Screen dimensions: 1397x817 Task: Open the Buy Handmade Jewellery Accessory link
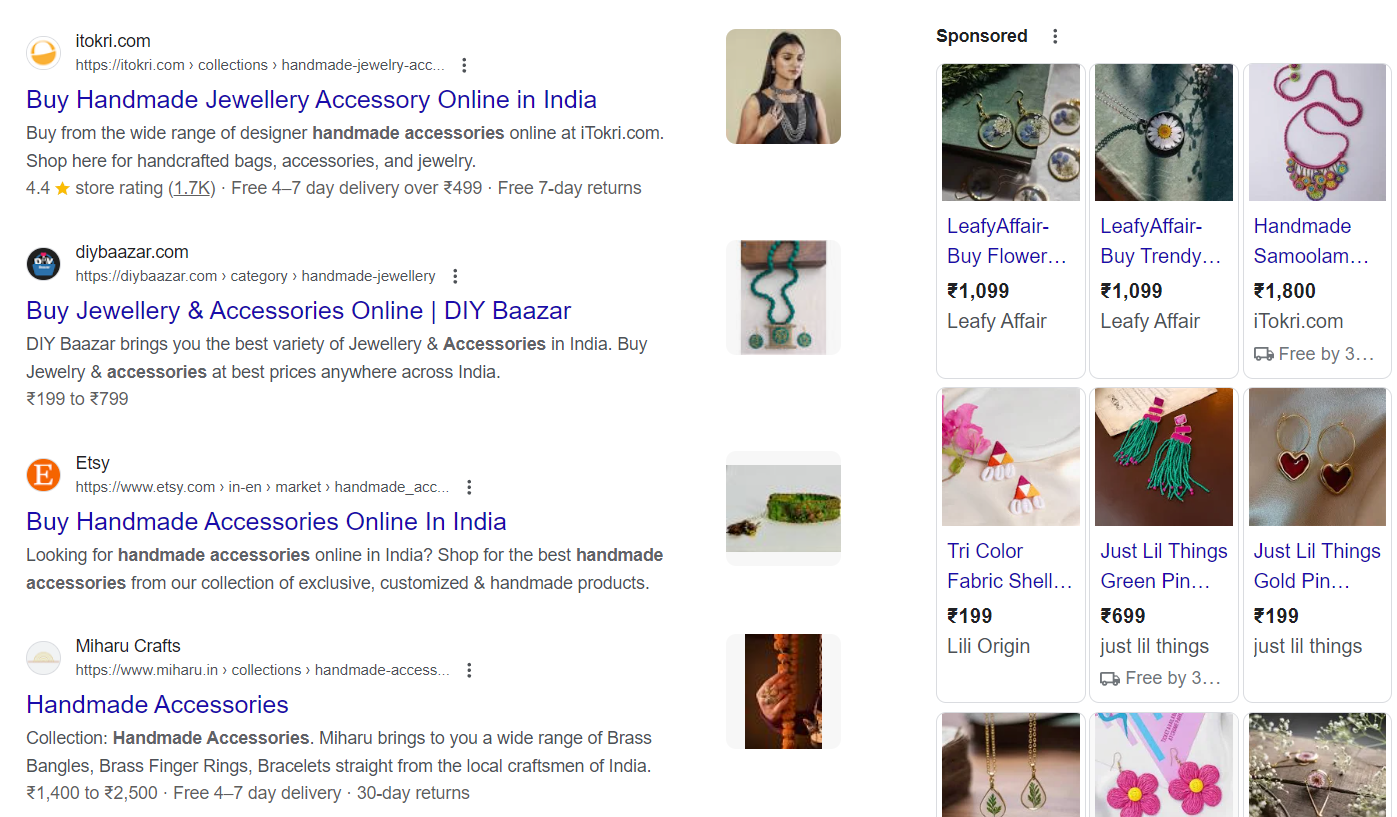[311, 99]
